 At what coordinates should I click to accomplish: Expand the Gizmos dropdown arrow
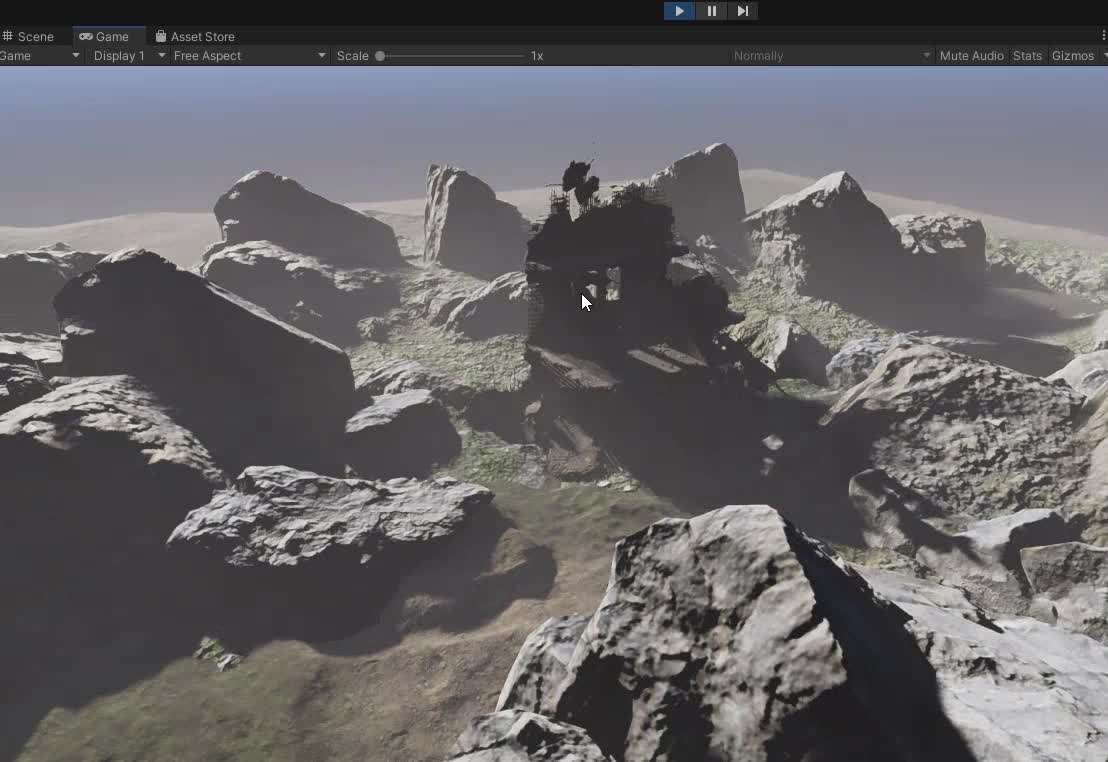click(1104, 56)
